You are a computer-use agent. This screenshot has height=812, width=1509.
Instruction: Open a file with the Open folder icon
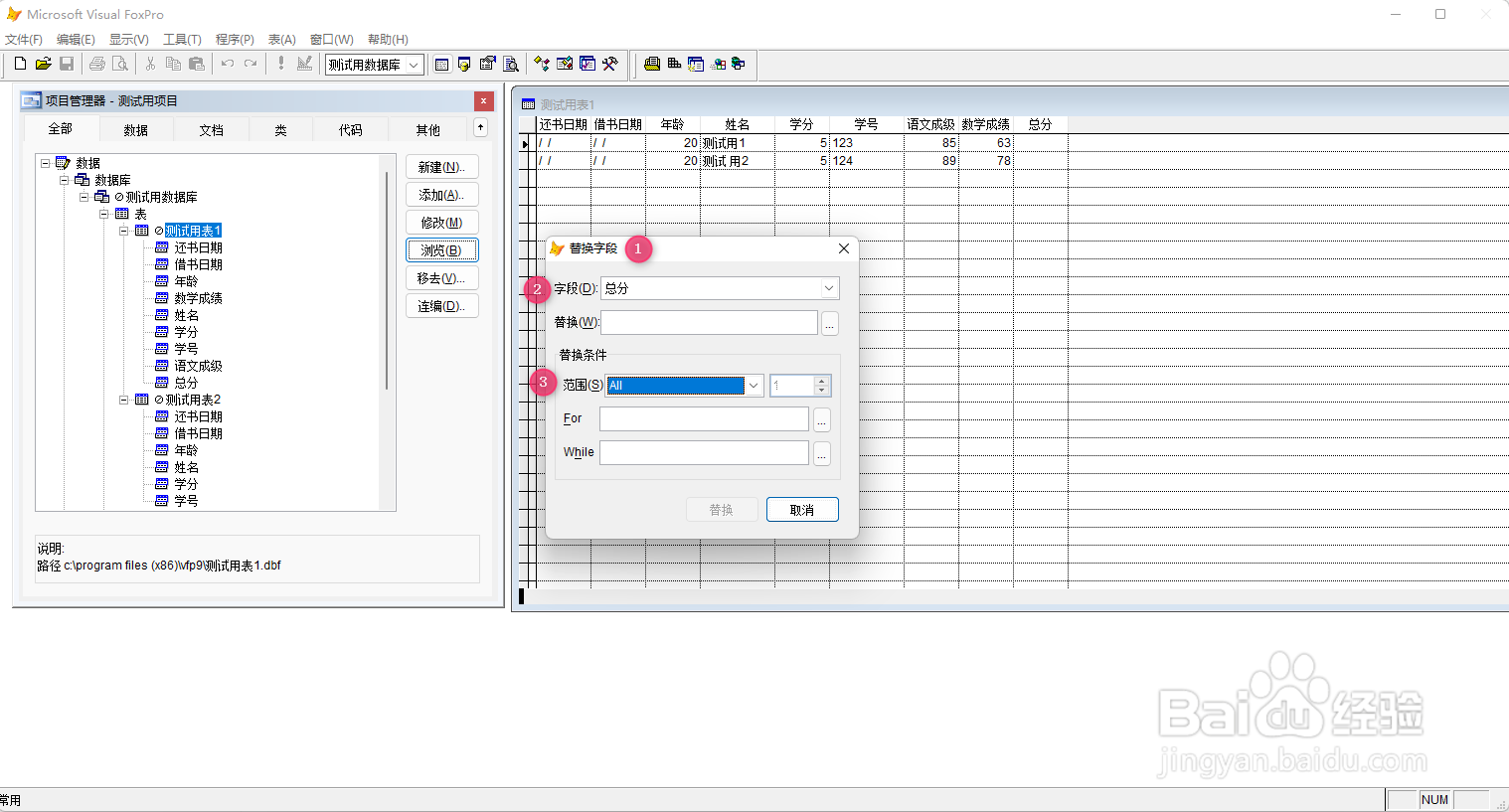(x=43, y=64)
